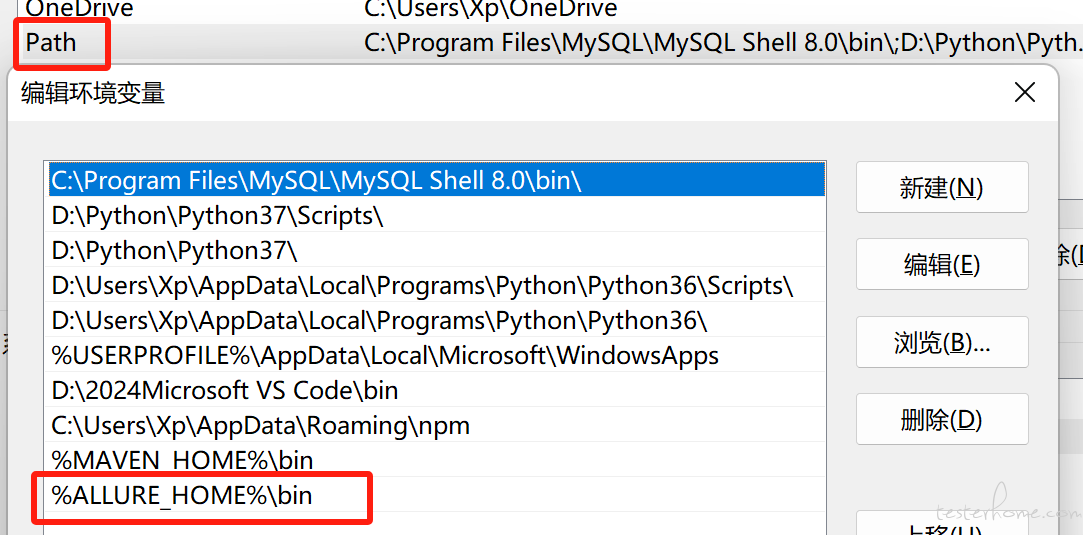This screenshot has height=535, width=1083.
Task: Click the Path variable value text
Action: (722, 43)
